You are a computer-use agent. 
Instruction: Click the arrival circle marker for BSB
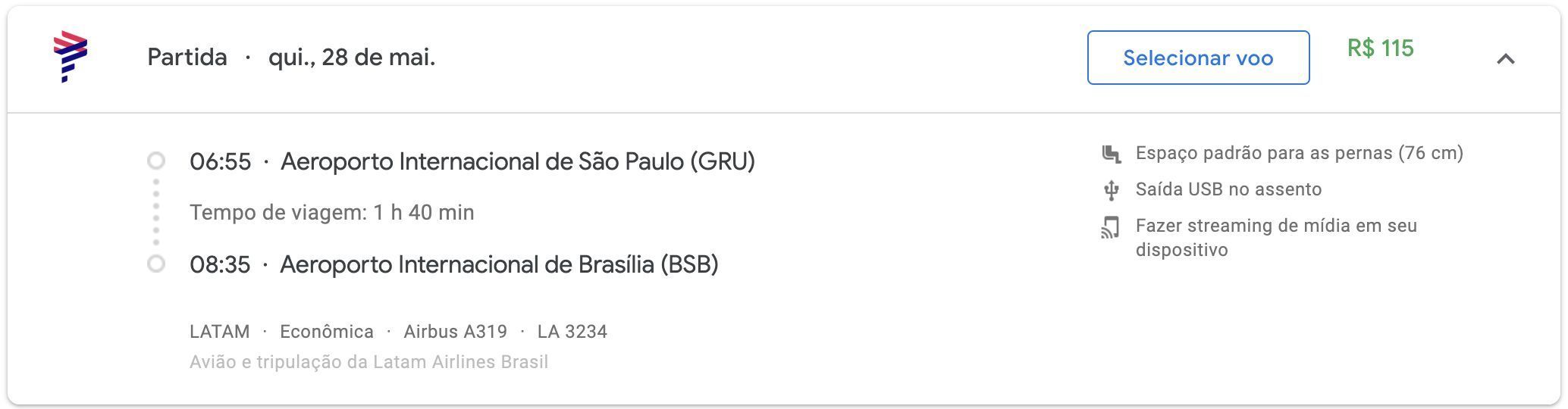(156, 264)
